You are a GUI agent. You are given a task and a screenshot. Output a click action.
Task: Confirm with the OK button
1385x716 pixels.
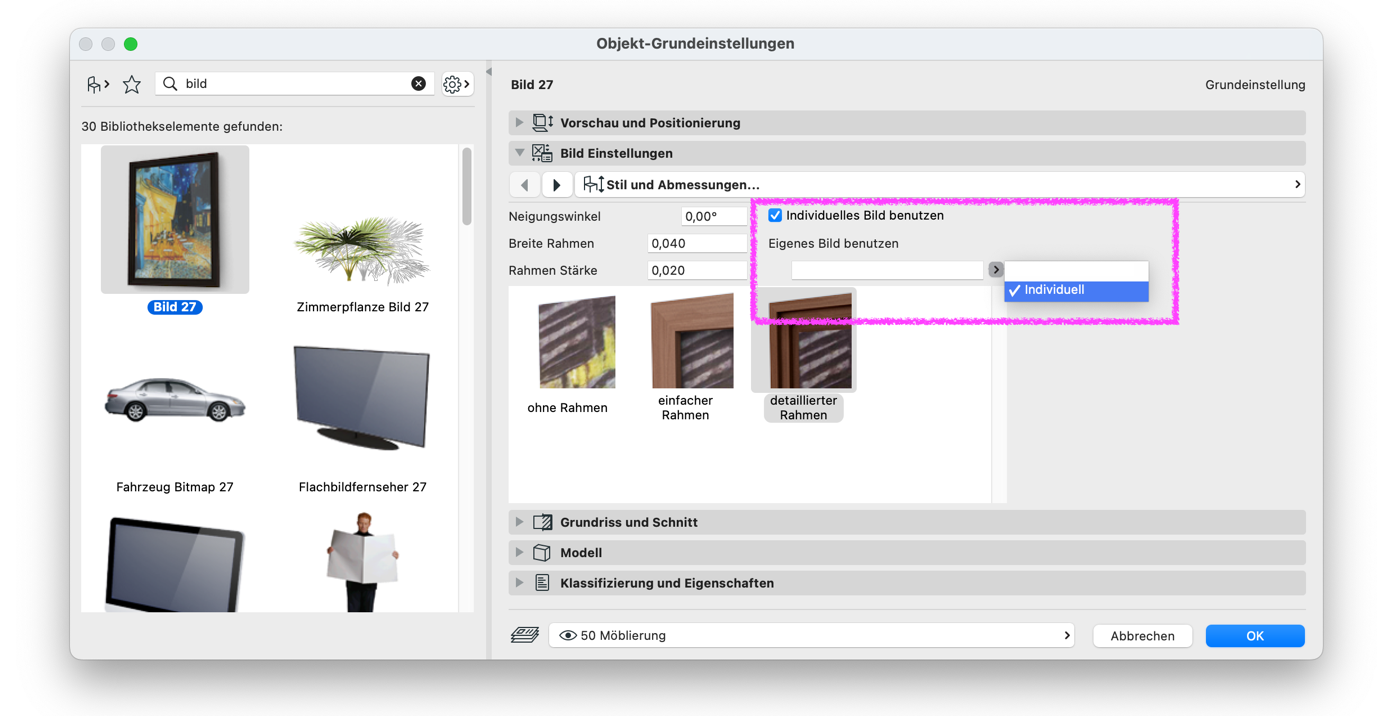pos(1255,636)
